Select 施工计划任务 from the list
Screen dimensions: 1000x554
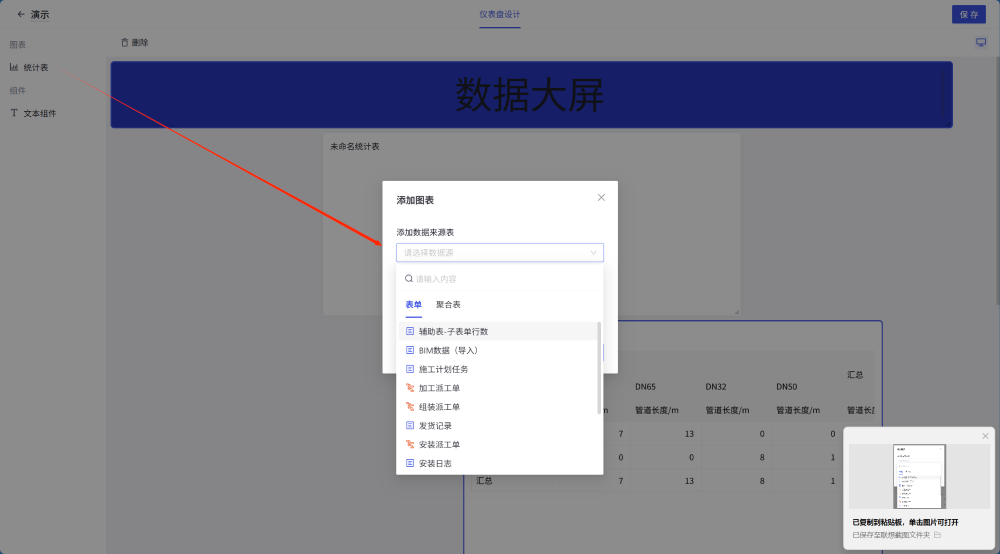[443, 369]
